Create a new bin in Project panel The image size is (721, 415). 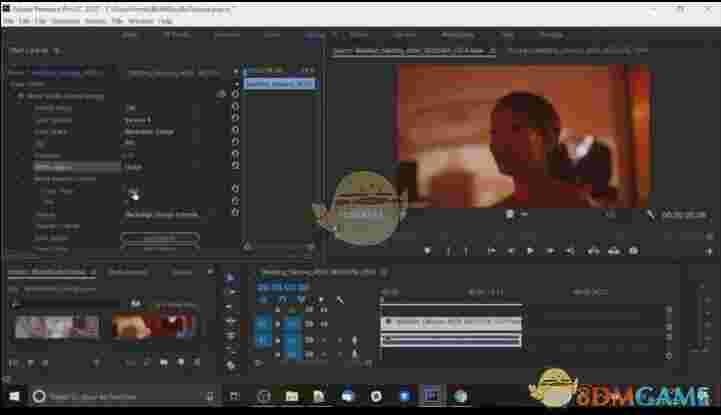(164, 363)
